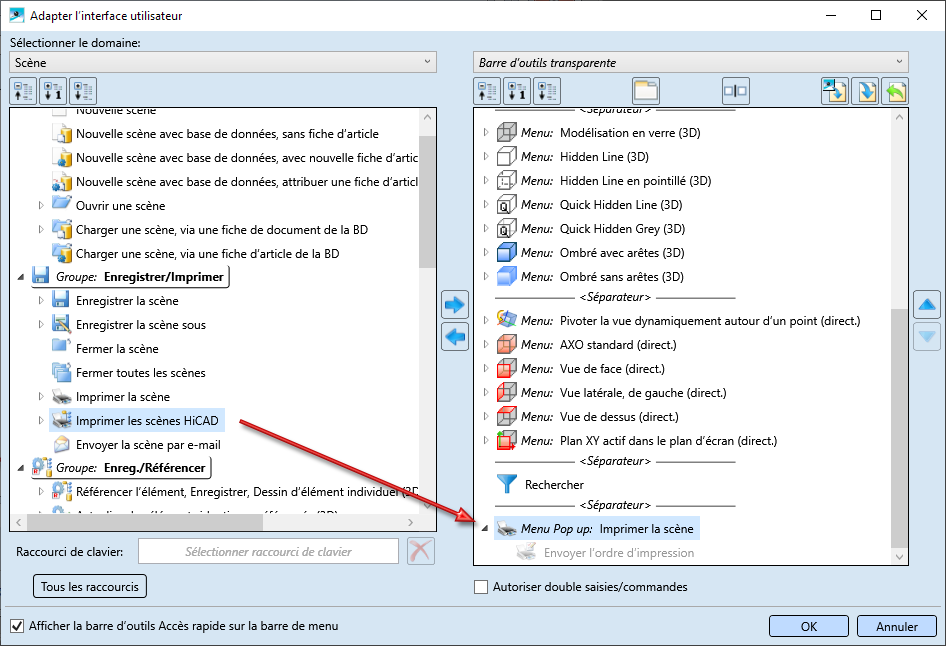Viewport: 946px width, 646px height.
Task: Click Tous les raccourcis button
Action: 90,586
